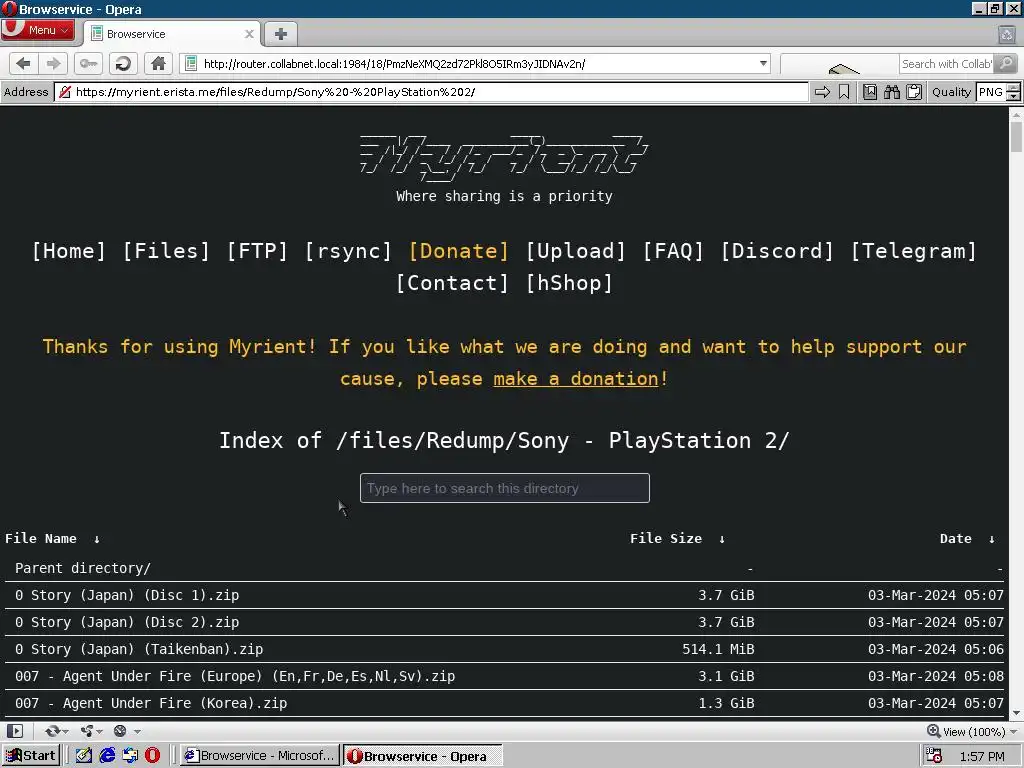Download 007 Agent Under Fire (Korea).zip

click(151, 703)
